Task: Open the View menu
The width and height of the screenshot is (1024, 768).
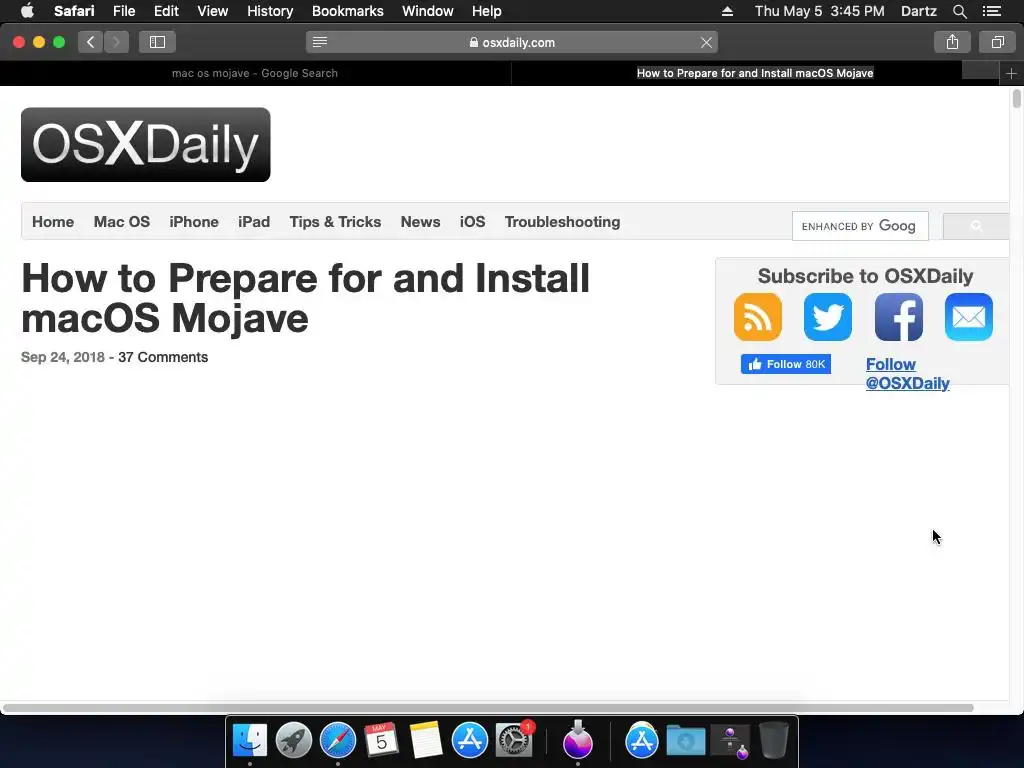Action: click(212, 11)
